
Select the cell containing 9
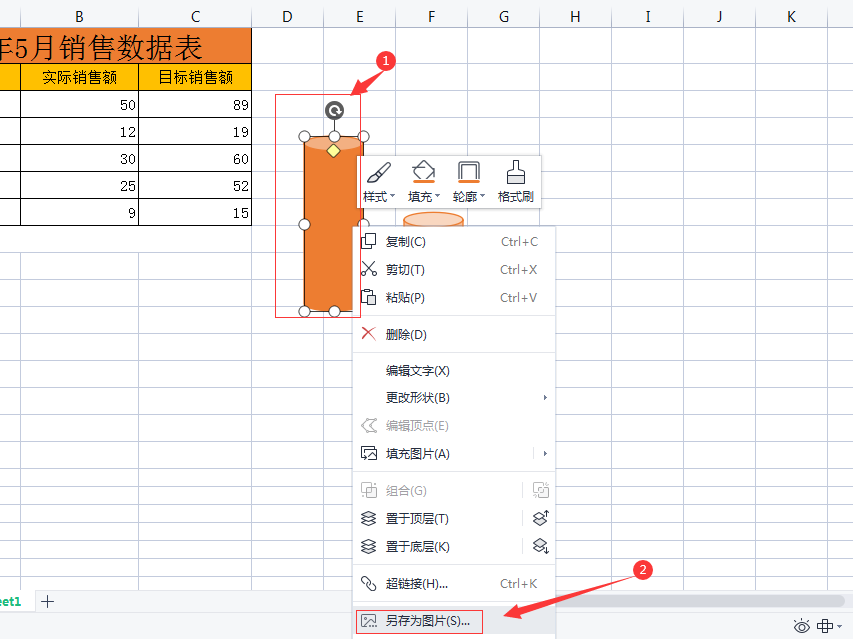79,212
